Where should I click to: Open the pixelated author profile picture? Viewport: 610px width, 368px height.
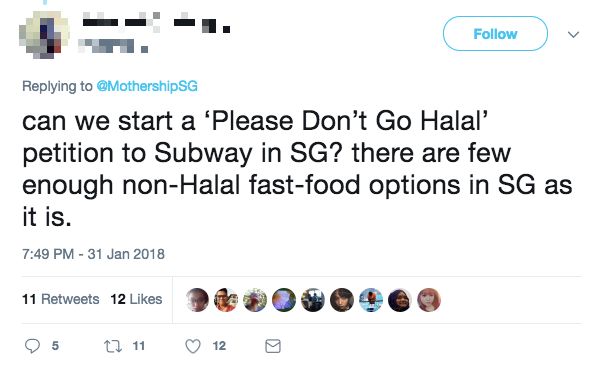(44, 35)
